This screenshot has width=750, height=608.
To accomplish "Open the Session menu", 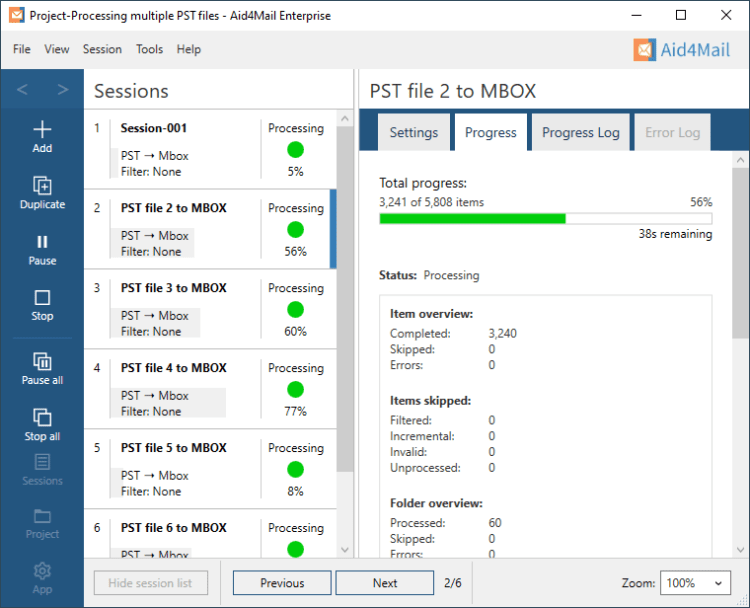I will [x=102, y=49].
